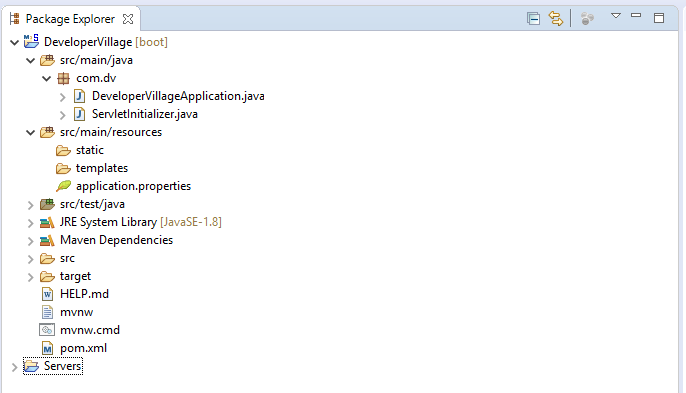Toggle Link with Editor icon
This screenshot has height=393, width=686.
click(x=556, y=18)
